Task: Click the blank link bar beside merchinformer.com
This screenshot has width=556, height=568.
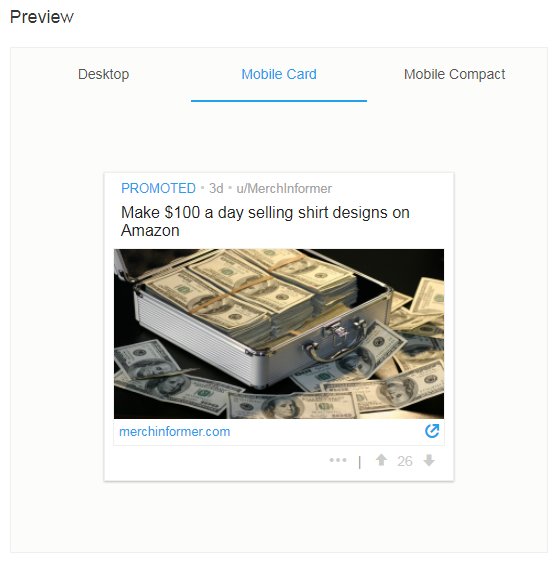Action: click(x=326, y=432)
